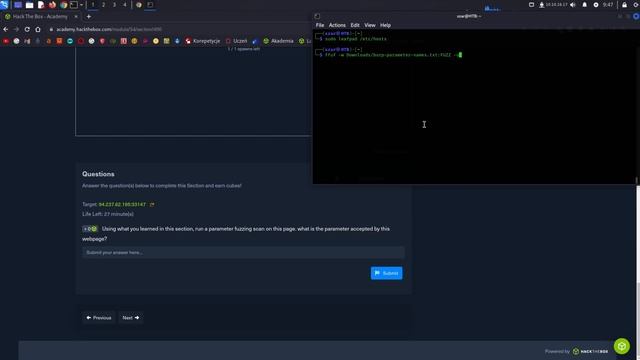Switch to workspace 3

coord(114,5)
